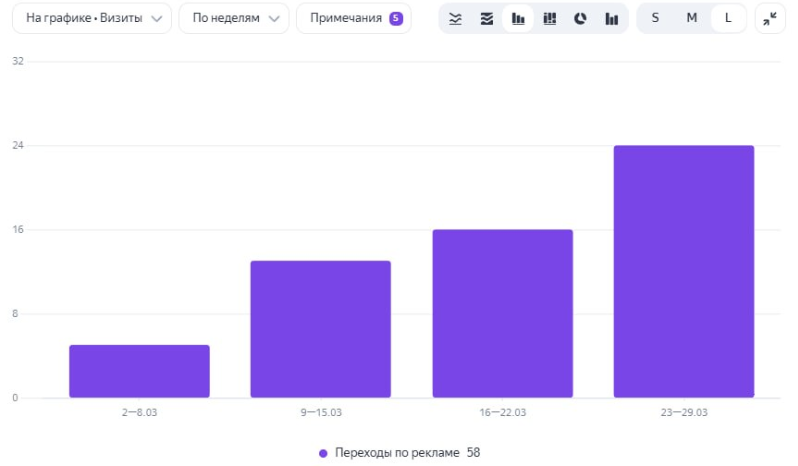Click the '2–8.03' axis label
Image resolution: width=798 pixels, height=466 pixels.
tap(139, 412)
